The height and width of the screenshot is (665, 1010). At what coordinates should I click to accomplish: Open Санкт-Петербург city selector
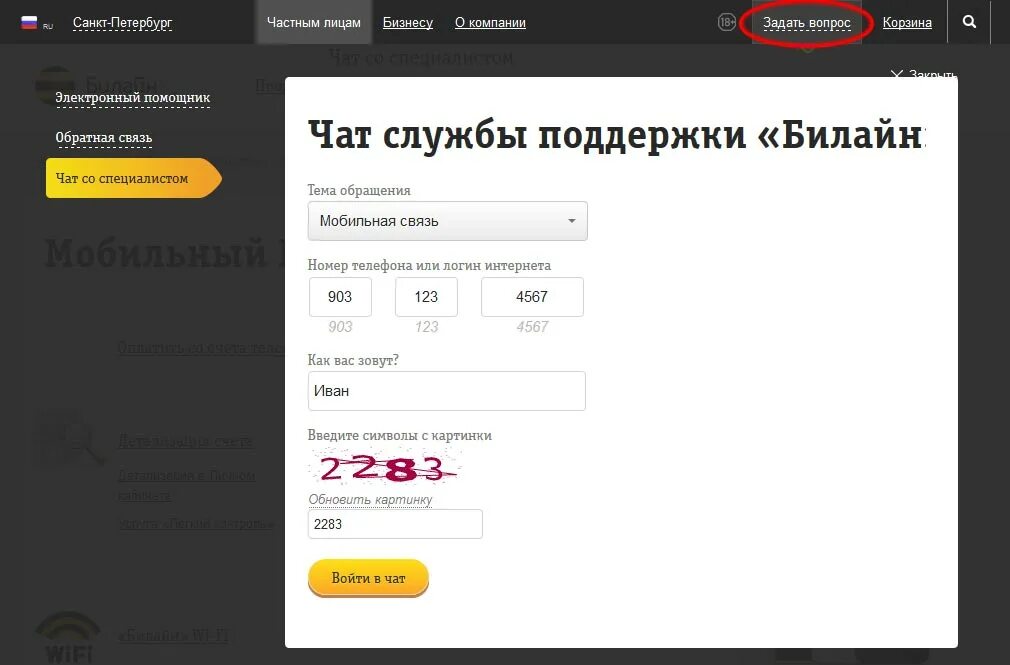pos(122,23)
